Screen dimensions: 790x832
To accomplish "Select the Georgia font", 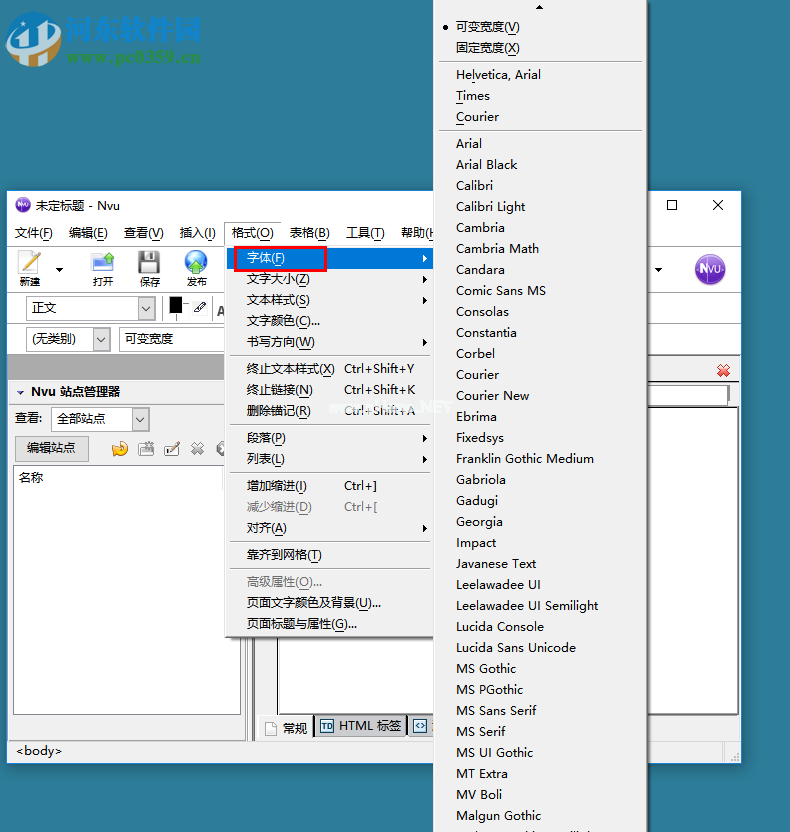I will tap(540, 522).
